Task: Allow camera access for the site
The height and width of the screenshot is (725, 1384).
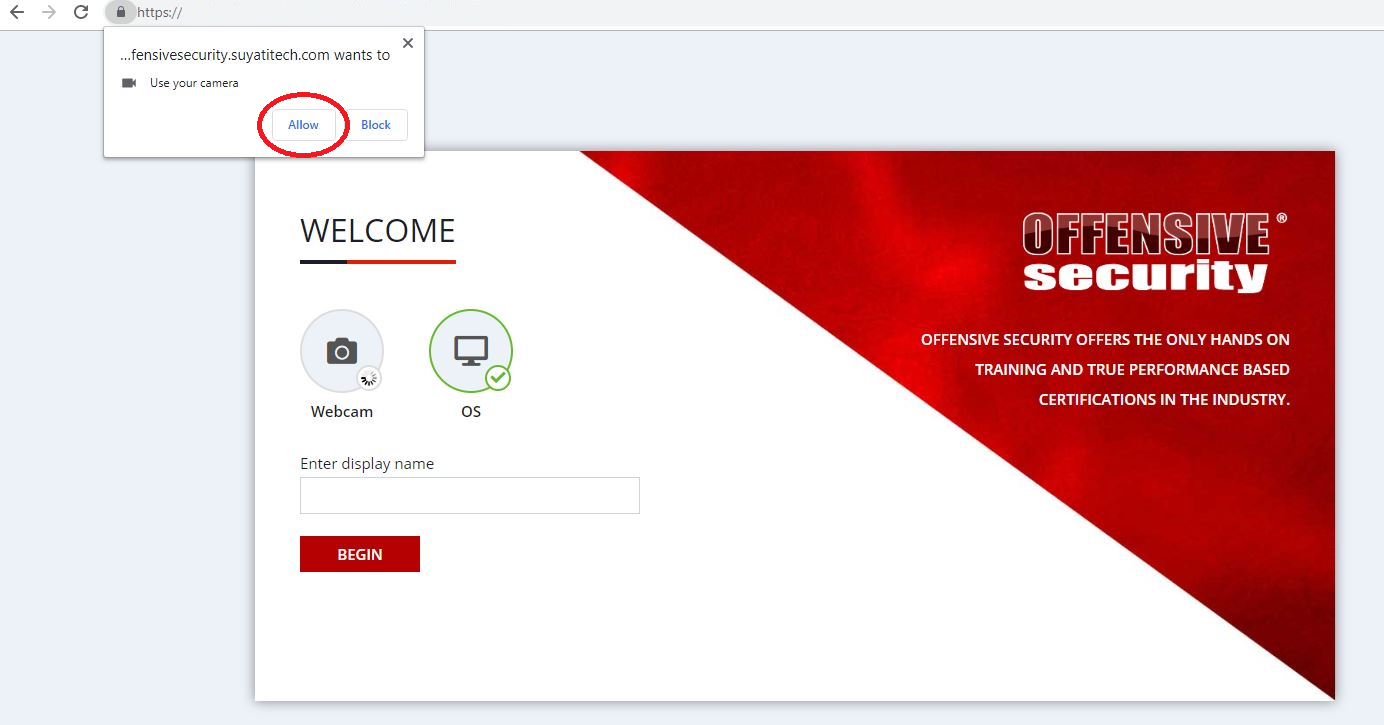Action: pyautogui.click(x=303, y=124)
